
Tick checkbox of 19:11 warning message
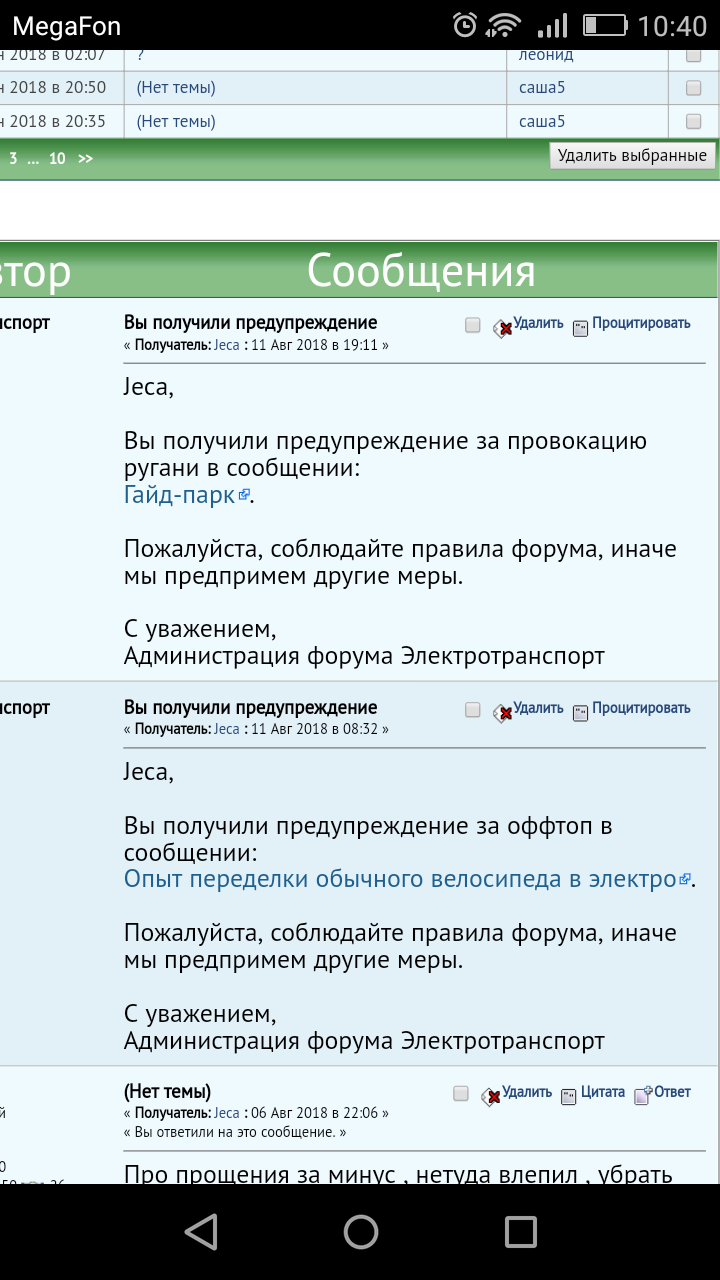(x=473, y=325)
